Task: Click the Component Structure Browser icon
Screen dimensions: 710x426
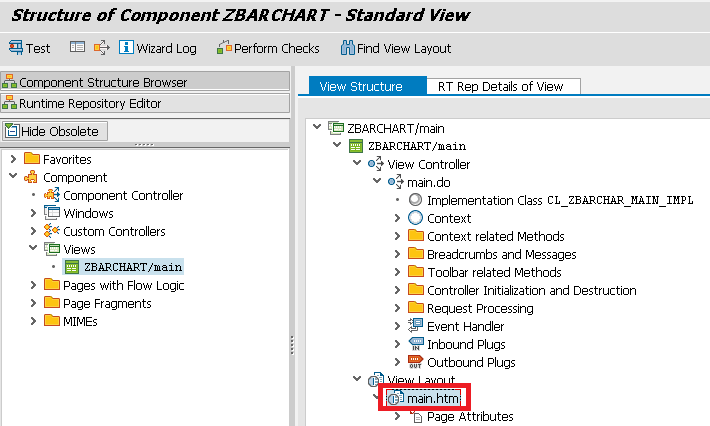Action: (10, 82)
